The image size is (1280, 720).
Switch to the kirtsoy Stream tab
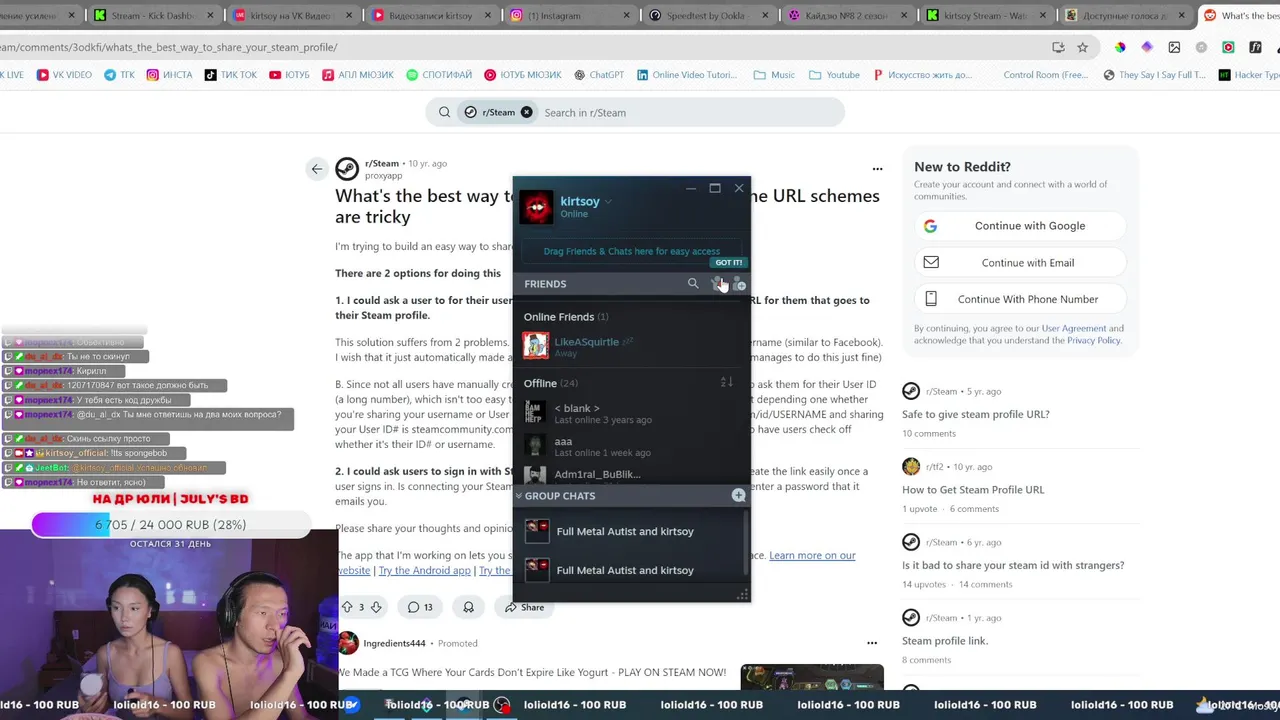pos(985,15)
